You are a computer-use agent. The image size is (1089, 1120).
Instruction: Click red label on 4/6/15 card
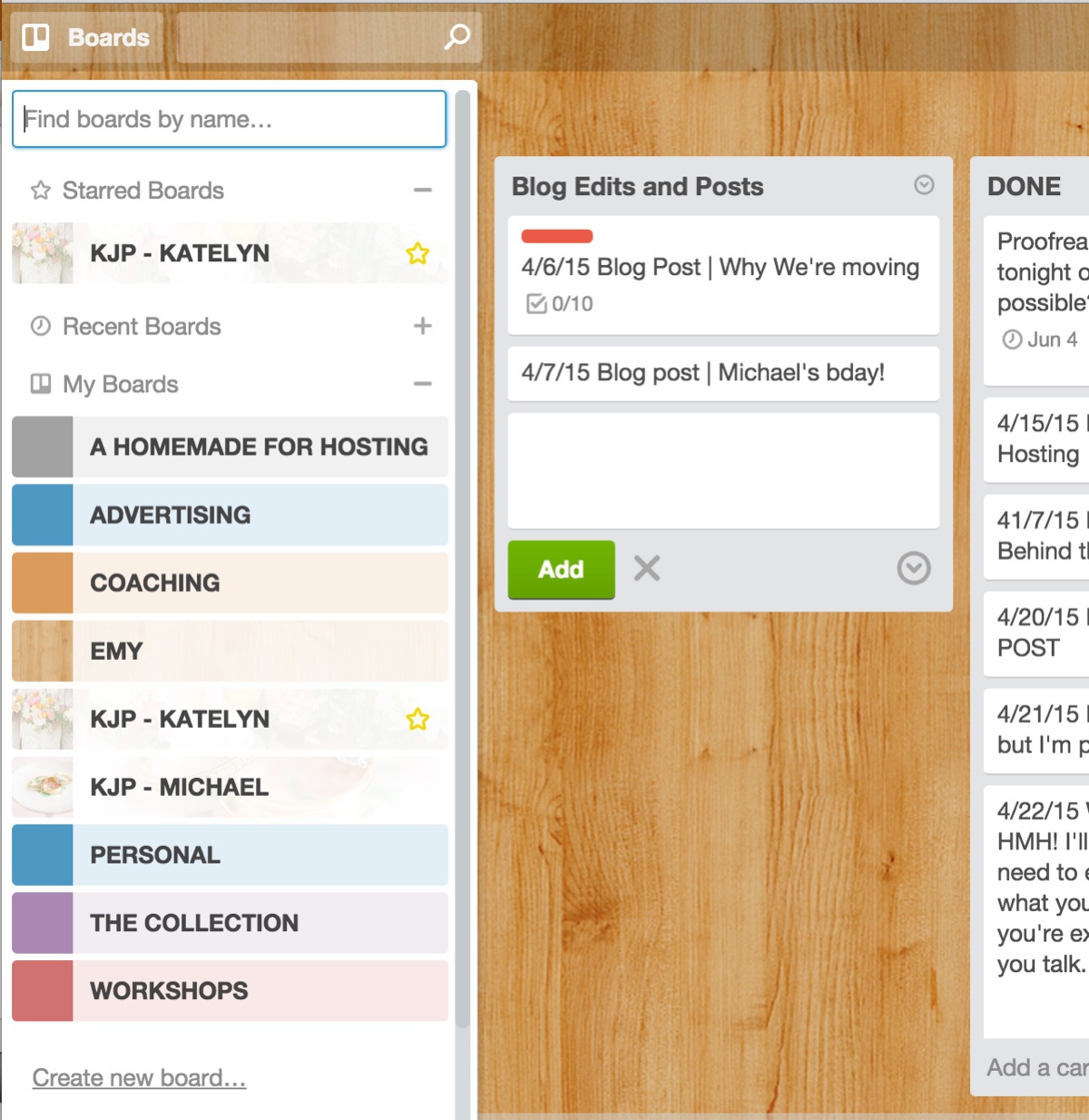(x=556, y=236)
